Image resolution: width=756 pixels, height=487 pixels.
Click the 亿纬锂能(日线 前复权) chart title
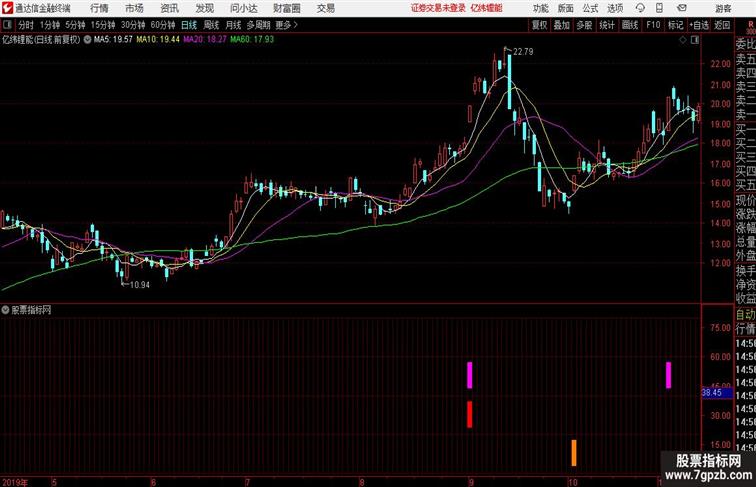coord(41,40)
